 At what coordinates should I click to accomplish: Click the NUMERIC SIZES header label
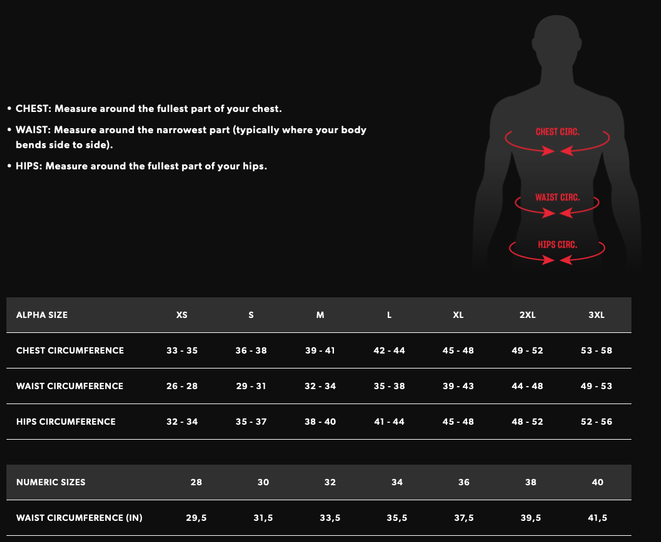(51, 482)
